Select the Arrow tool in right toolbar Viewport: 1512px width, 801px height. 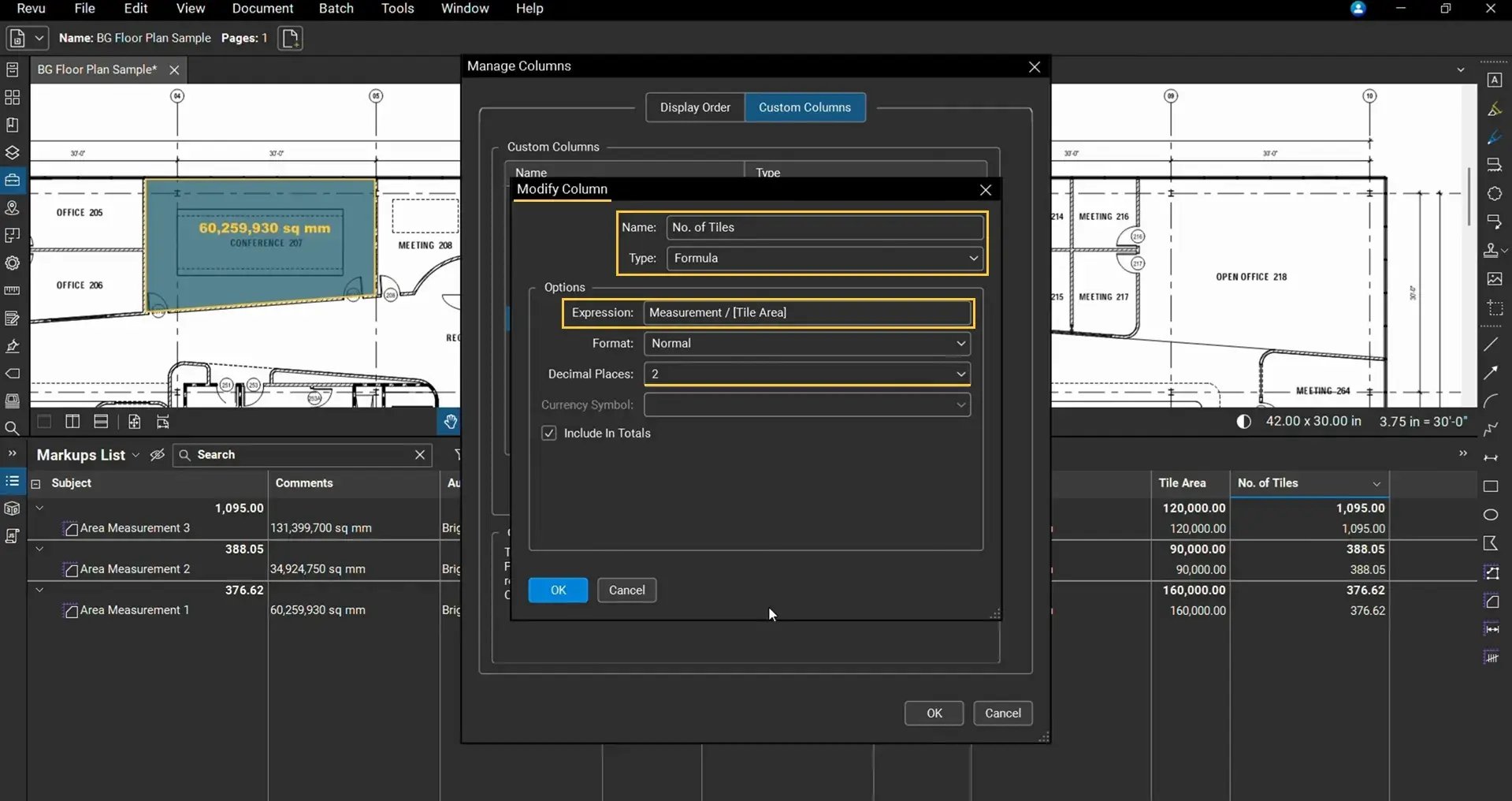click(1492, 373)
